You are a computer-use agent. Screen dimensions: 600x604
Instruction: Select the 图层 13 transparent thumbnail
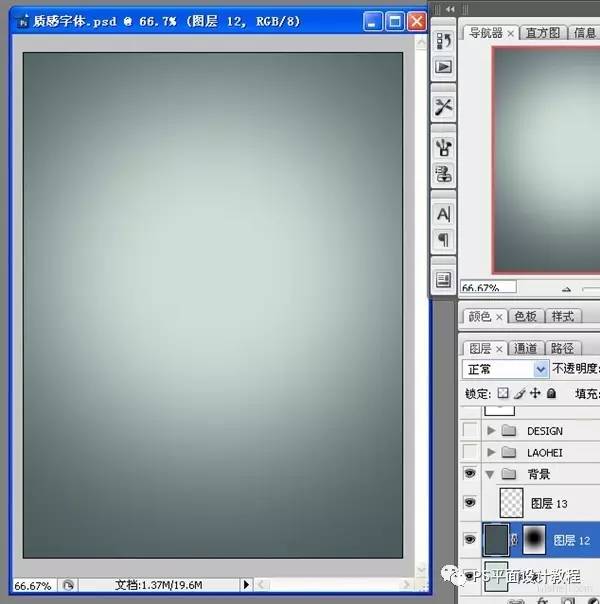point(511,503)
